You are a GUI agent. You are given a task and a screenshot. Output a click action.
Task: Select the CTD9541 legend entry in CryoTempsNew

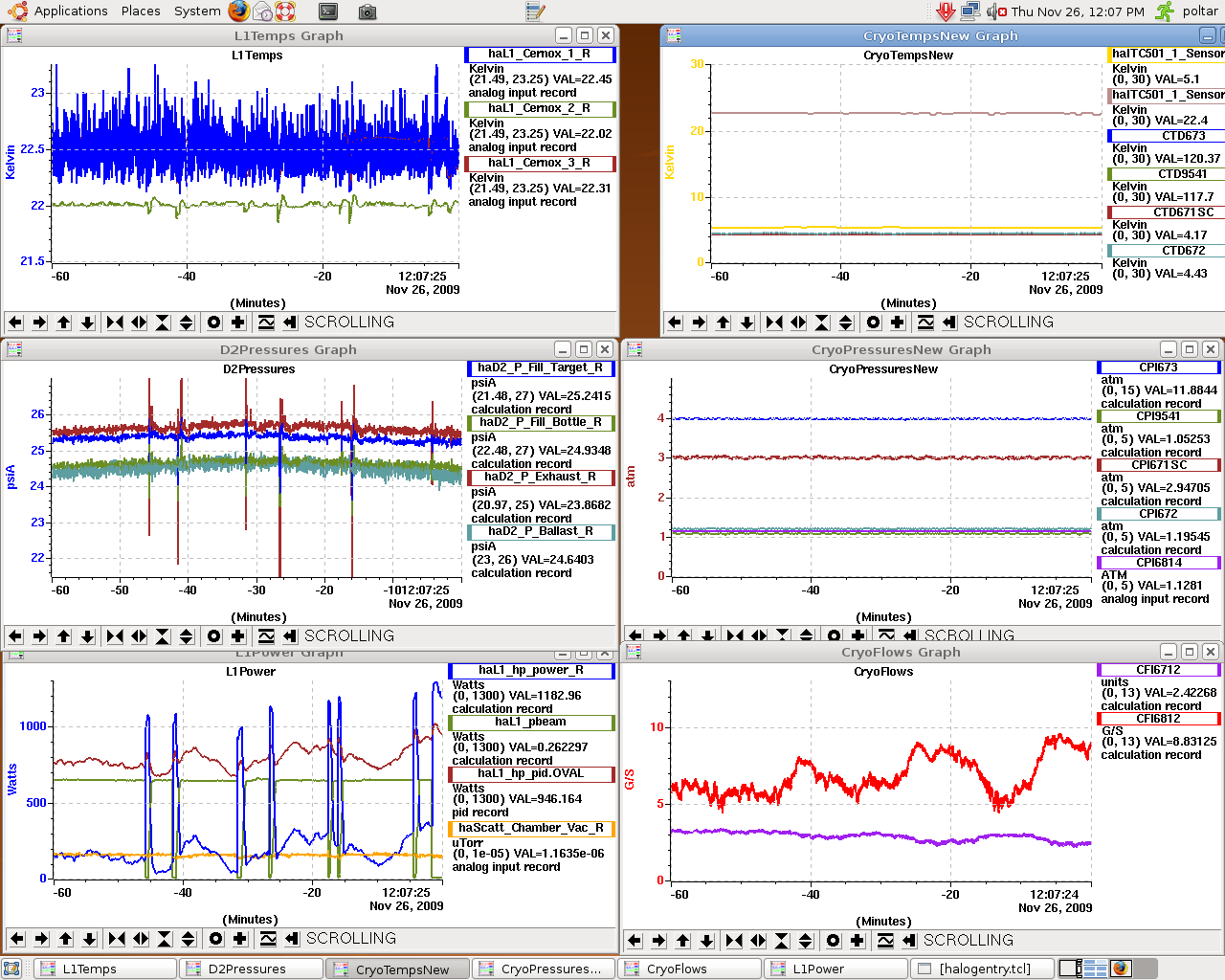point(1166,174)
